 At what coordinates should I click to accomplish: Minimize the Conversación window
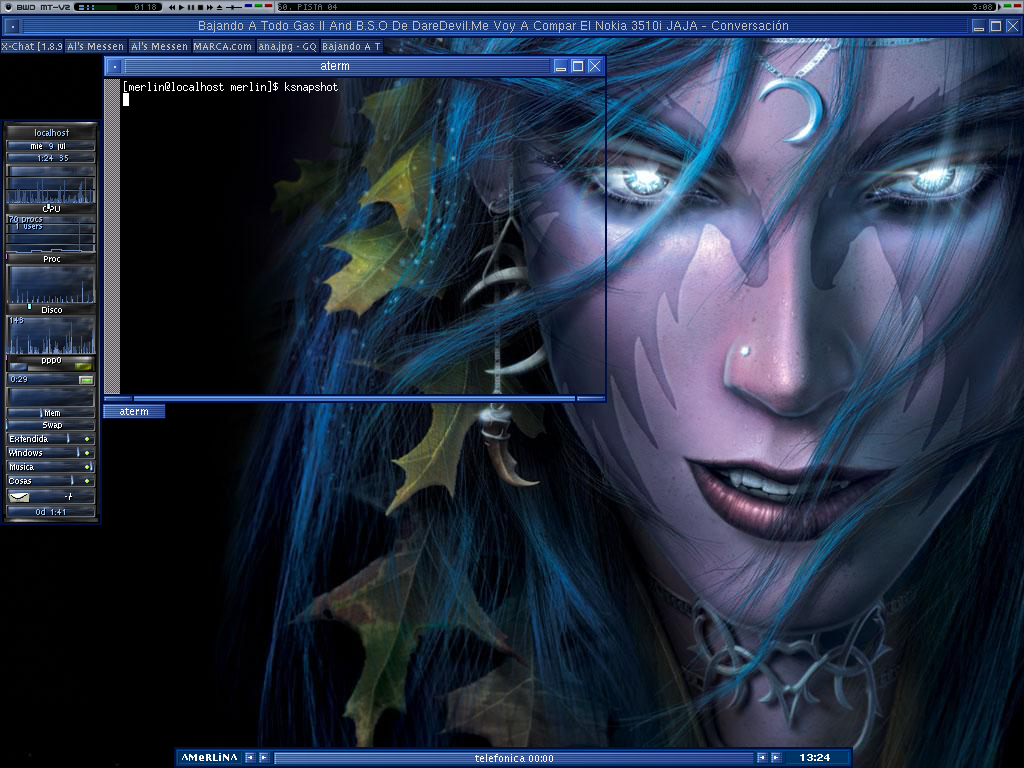978,26
